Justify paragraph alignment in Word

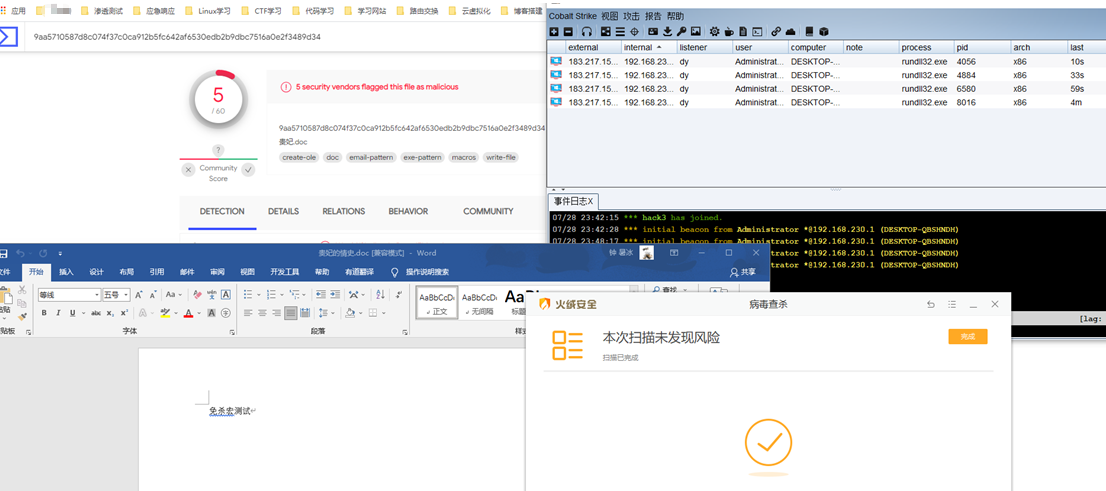[291, 313]
